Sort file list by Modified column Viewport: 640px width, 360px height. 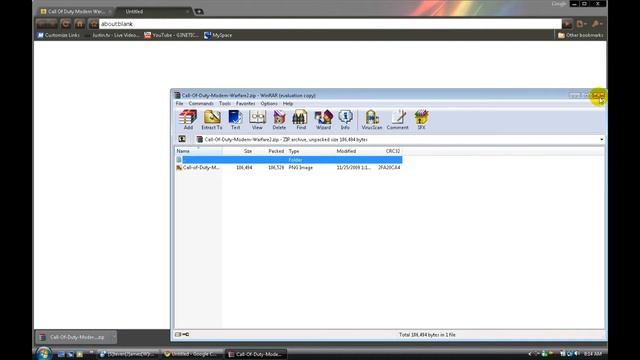pyautogui.click(x=354, y=151)
